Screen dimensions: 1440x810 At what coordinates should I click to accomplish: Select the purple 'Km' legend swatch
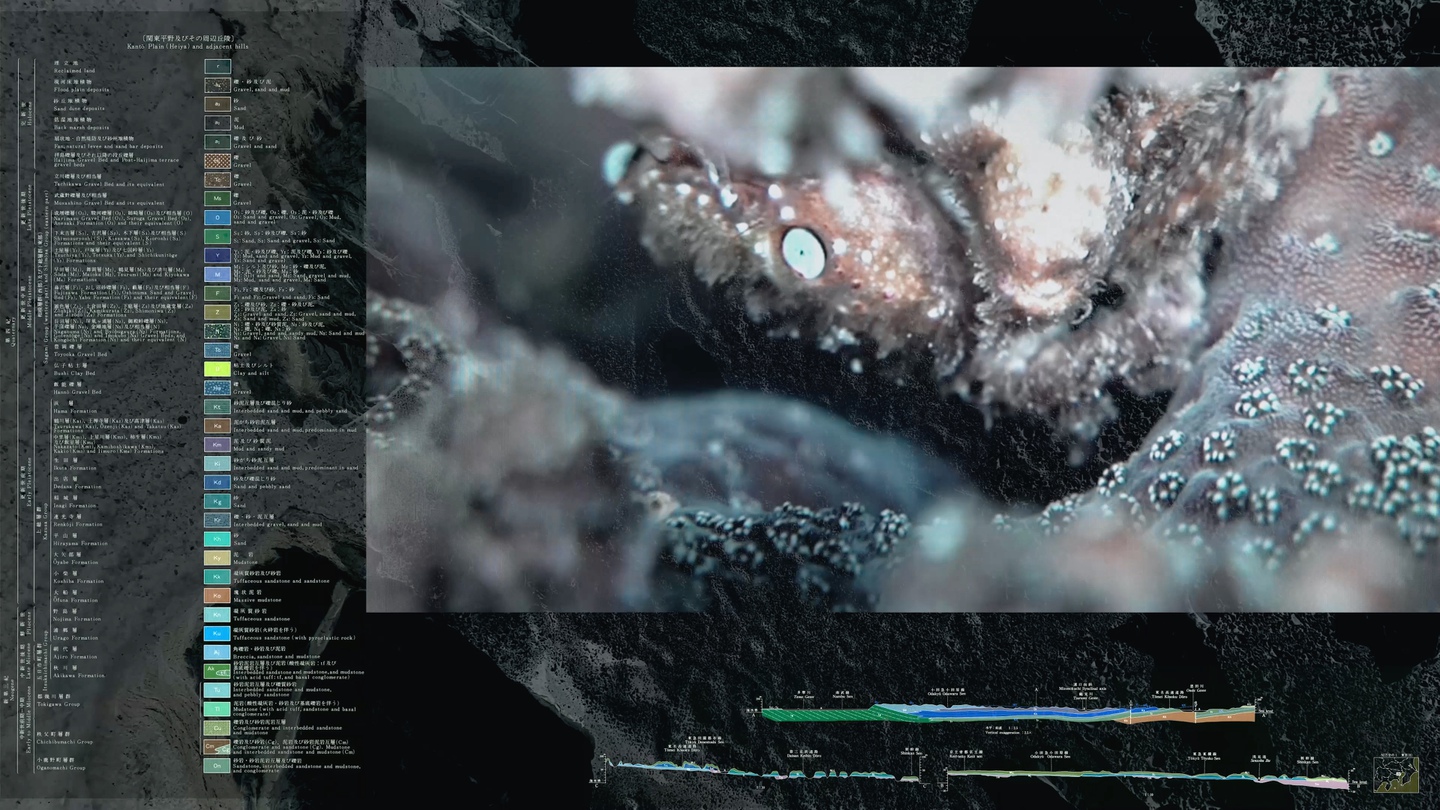tap(218, 445)
